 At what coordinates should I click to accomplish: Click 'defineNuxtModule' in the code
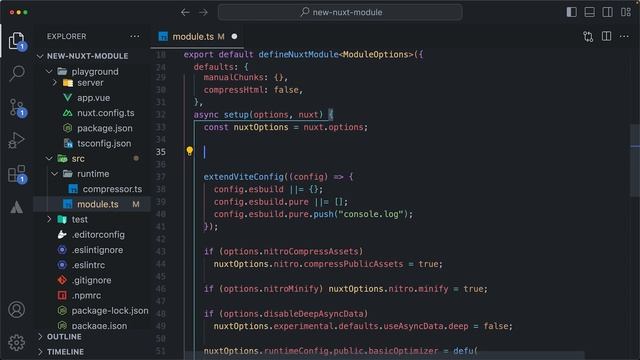pyautogui.click(x=298, y=55)
